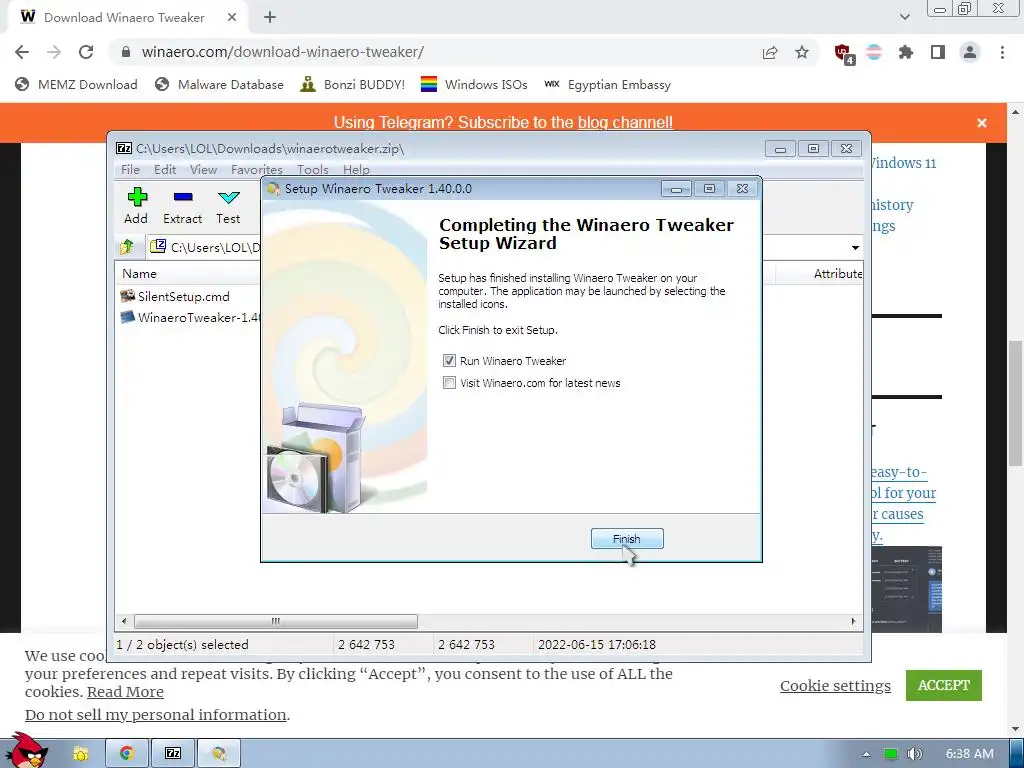Click the 7-Zip horizontal scrollbar thumb
Screen dimensions: 1024x768
point(276,621)
